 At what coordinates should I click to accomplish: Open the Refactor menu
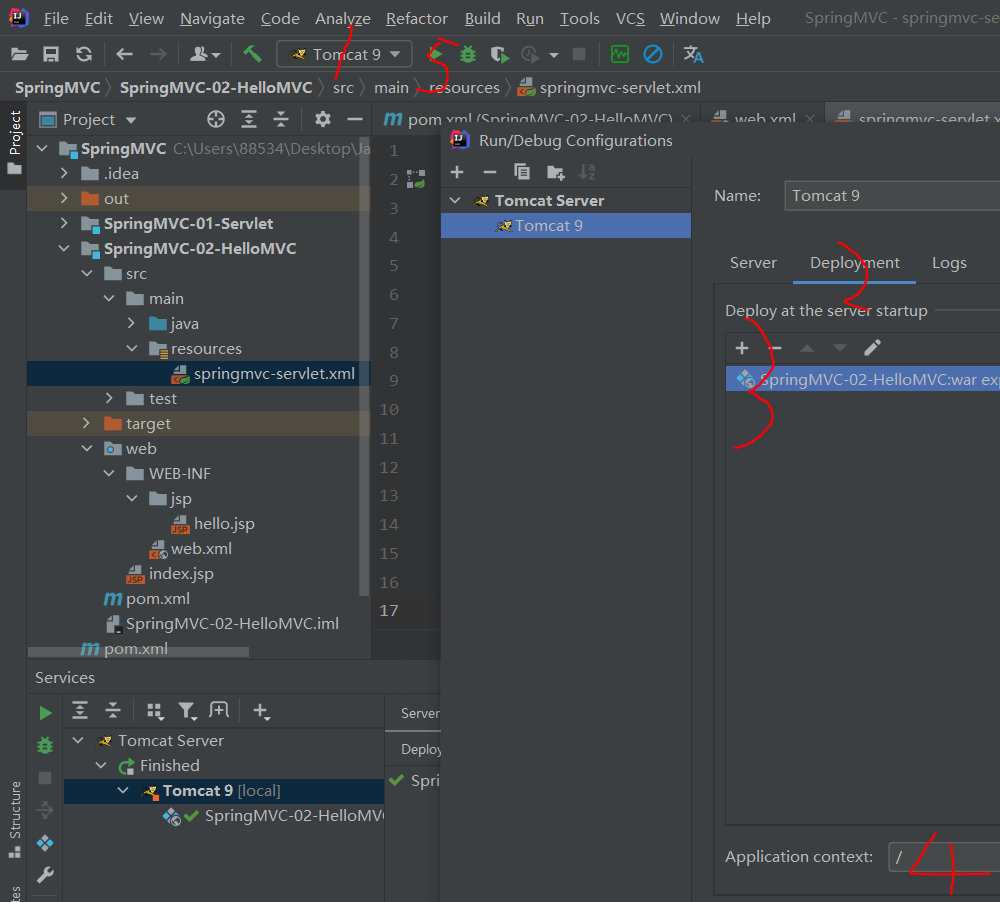point(416,18)
